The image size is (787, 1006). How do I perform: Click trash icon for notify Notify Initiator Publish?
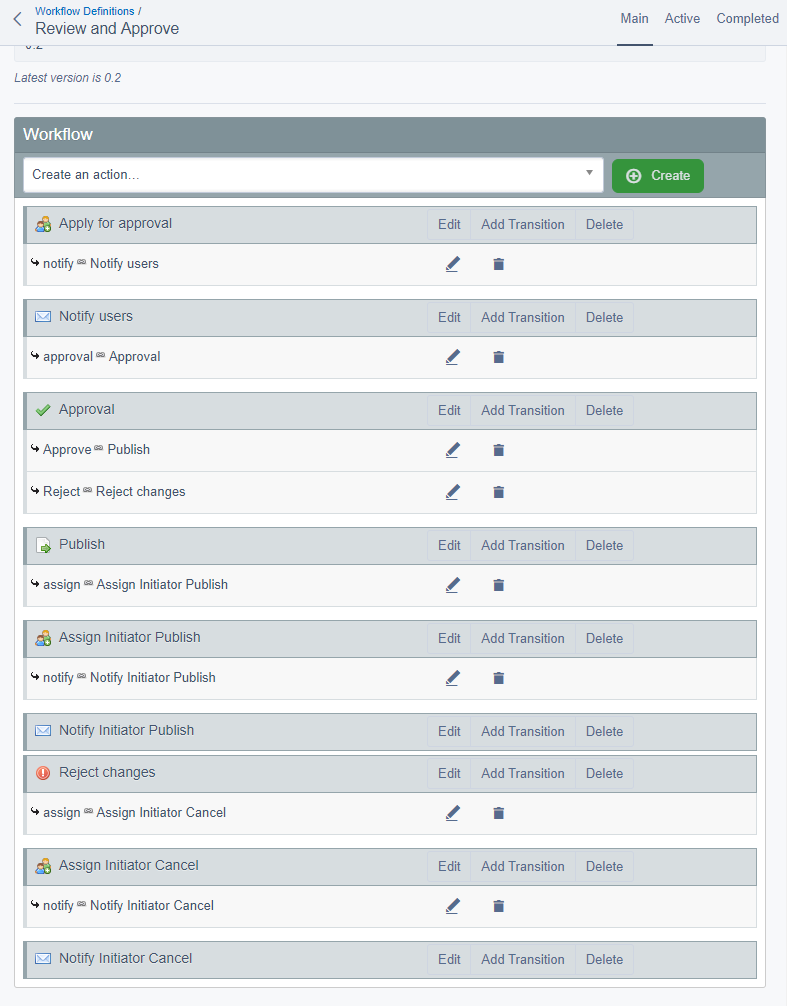498,678
